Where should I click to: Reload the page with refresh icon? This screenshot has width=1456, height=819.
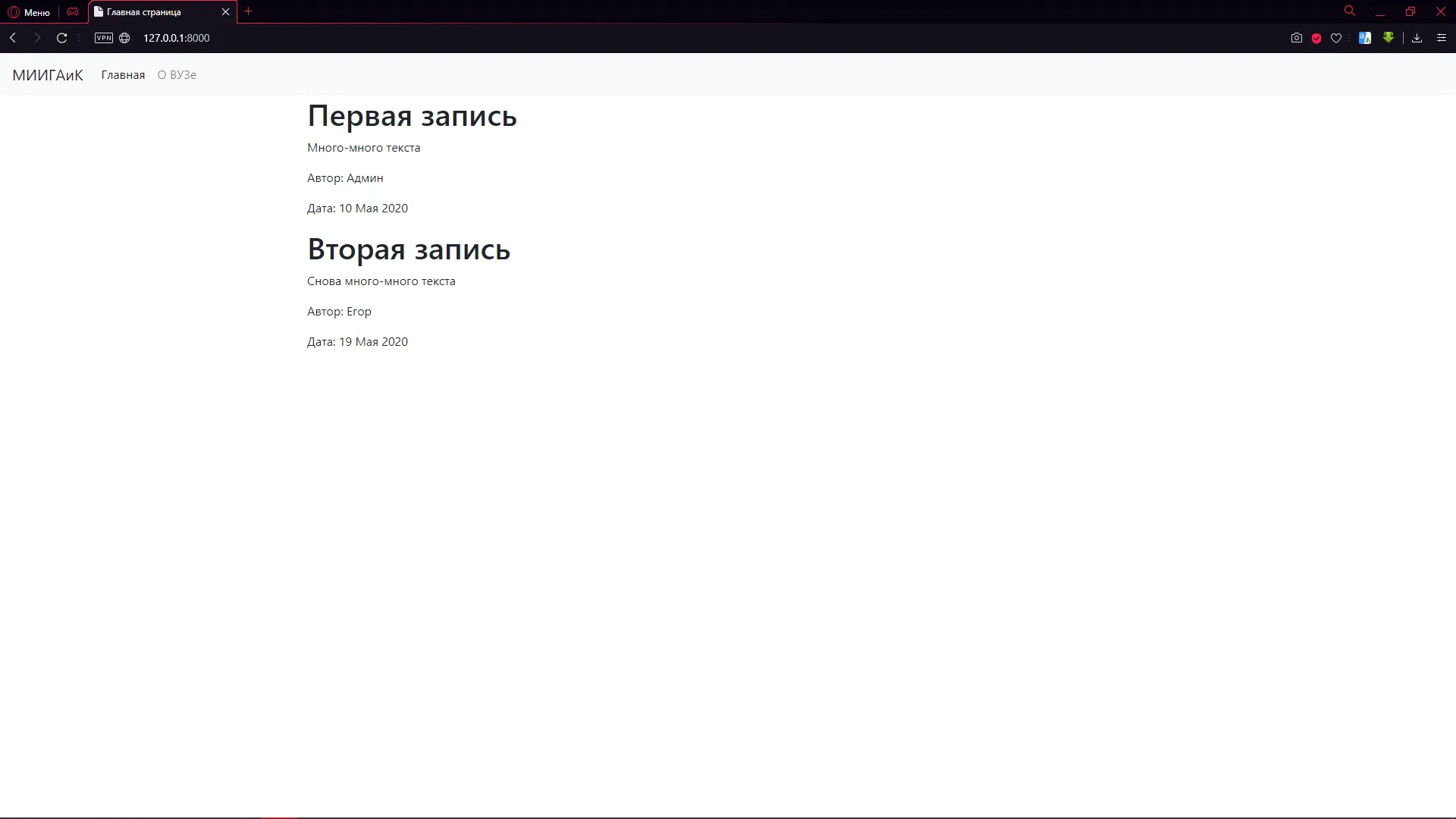pos(62,38)
